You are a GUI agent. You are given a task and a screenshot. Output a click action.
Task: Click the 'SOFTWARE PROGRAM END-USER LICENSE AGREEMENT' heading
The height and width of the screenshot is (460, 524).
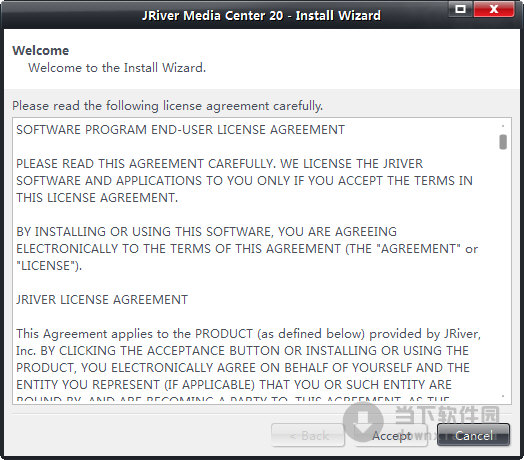(x=180, y=130)
